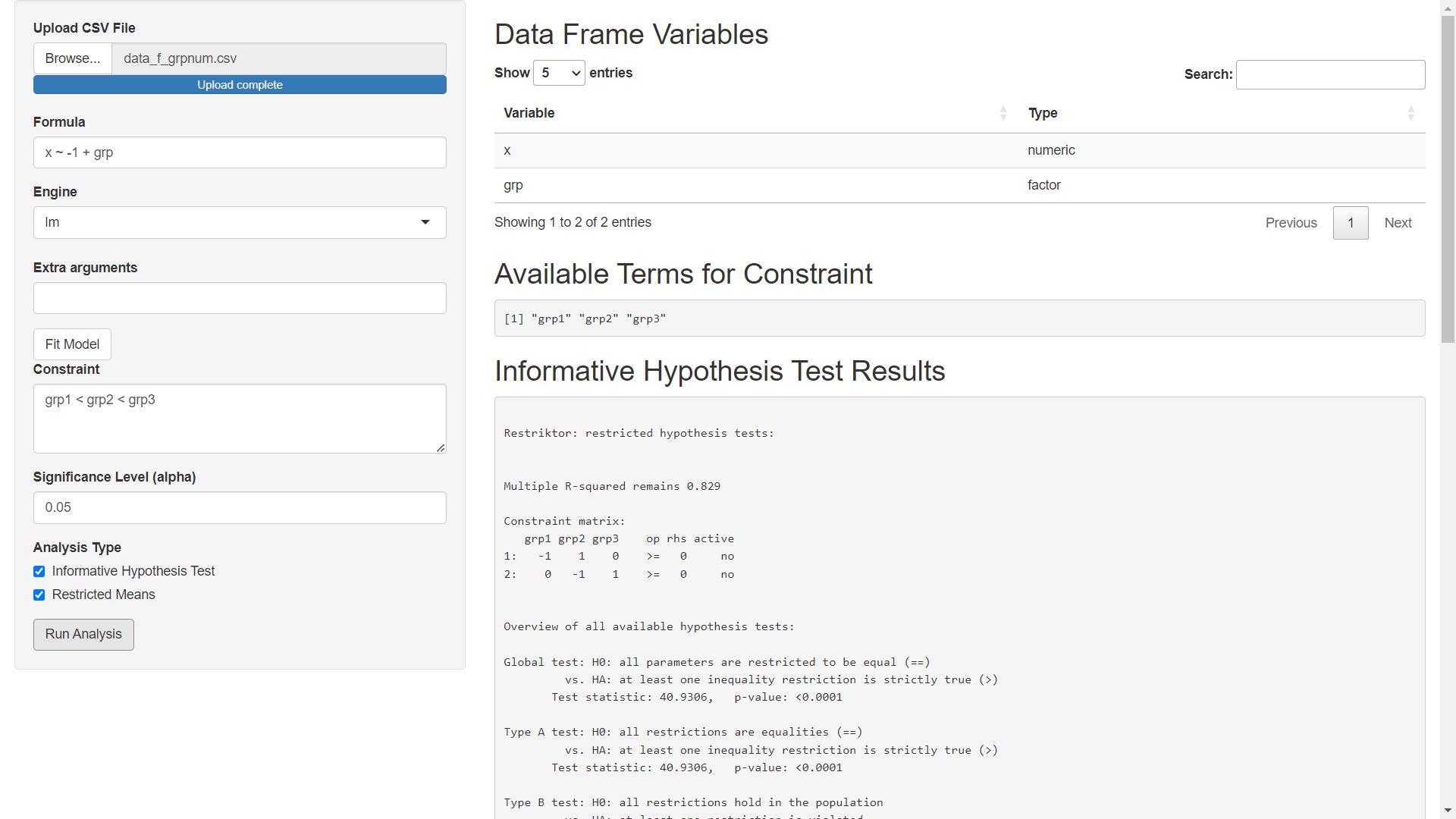The height and width of the screenshot is (819, 1456).
Task: Click the Constraint matrix label in results
Action: pyautogui.click(x=564, y=521)
